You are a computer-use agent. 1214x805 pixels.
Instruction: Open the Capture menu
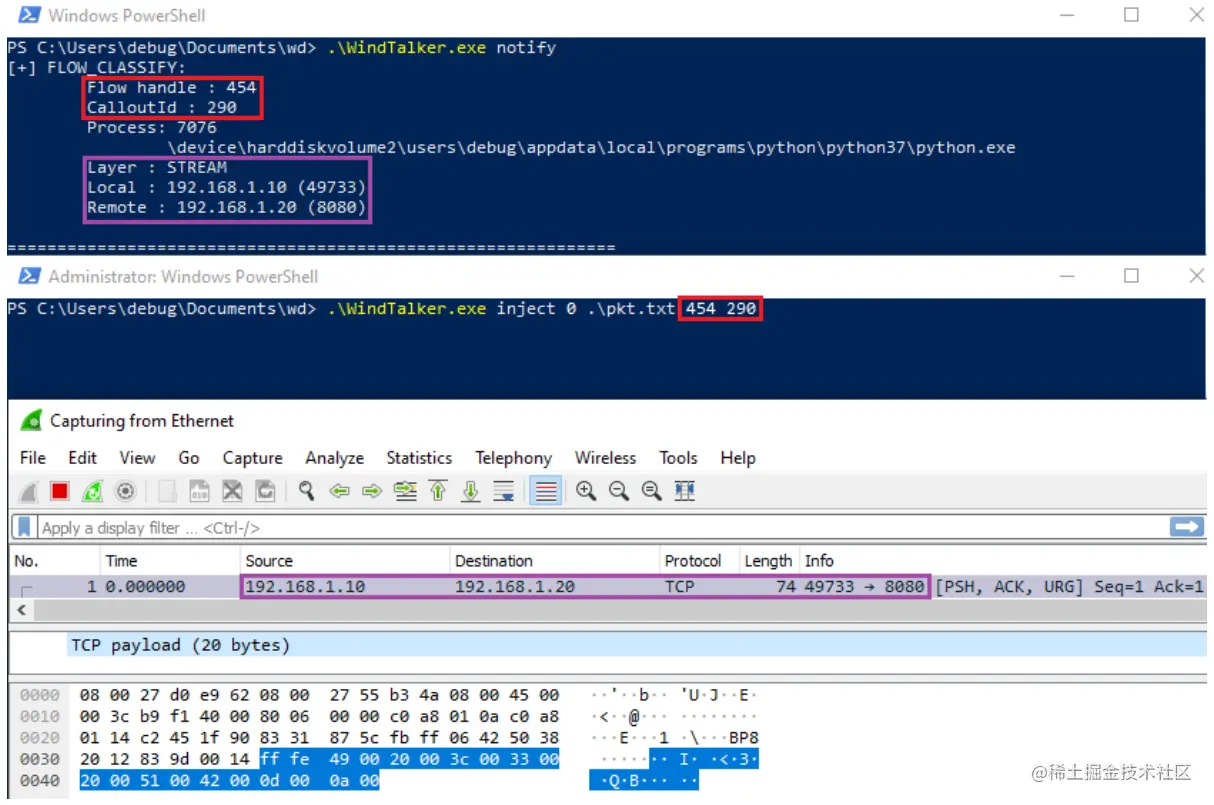click(252, 457)
